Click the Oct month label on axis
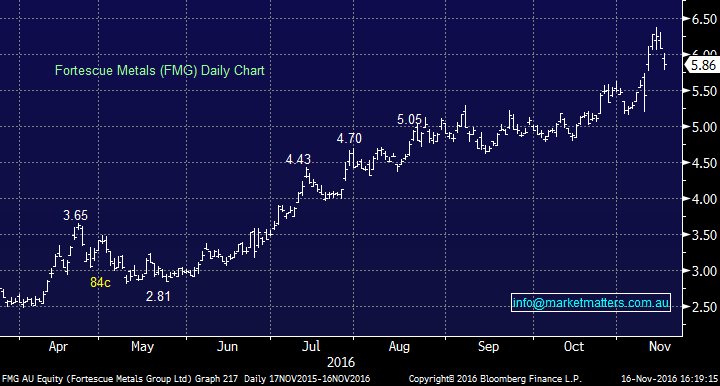The width and height of the screenshot is (720, 386). click(574, 347)
